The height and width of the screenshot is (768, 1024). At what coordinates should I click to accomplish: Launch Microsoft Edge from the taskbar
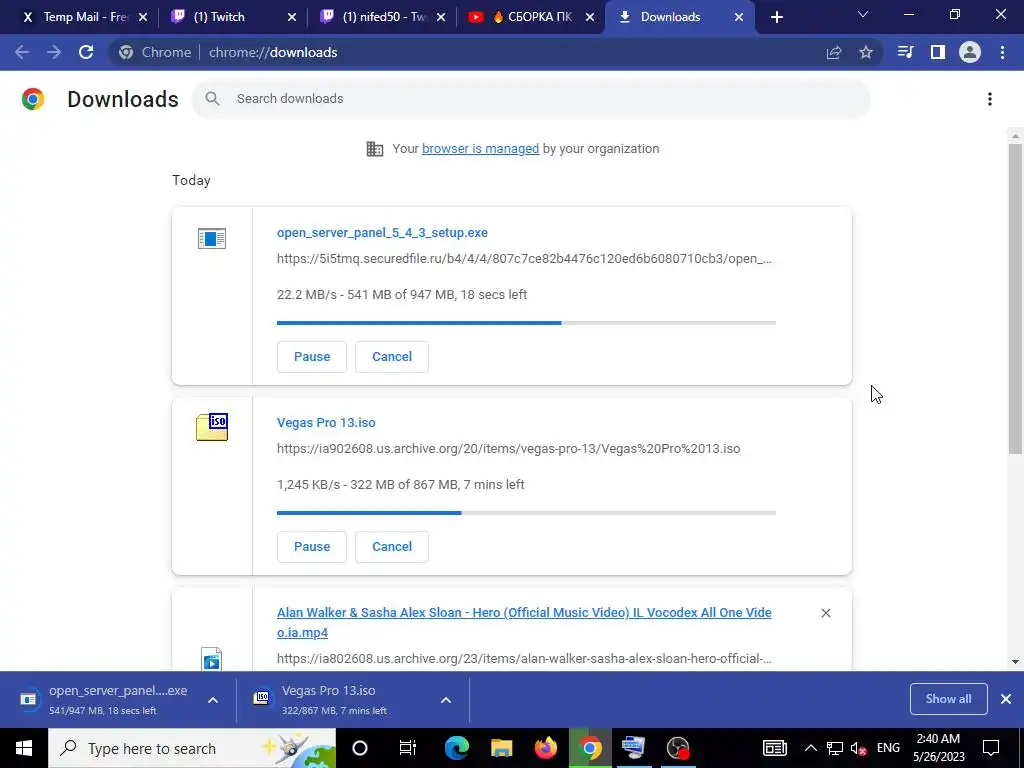pos(456,748)
